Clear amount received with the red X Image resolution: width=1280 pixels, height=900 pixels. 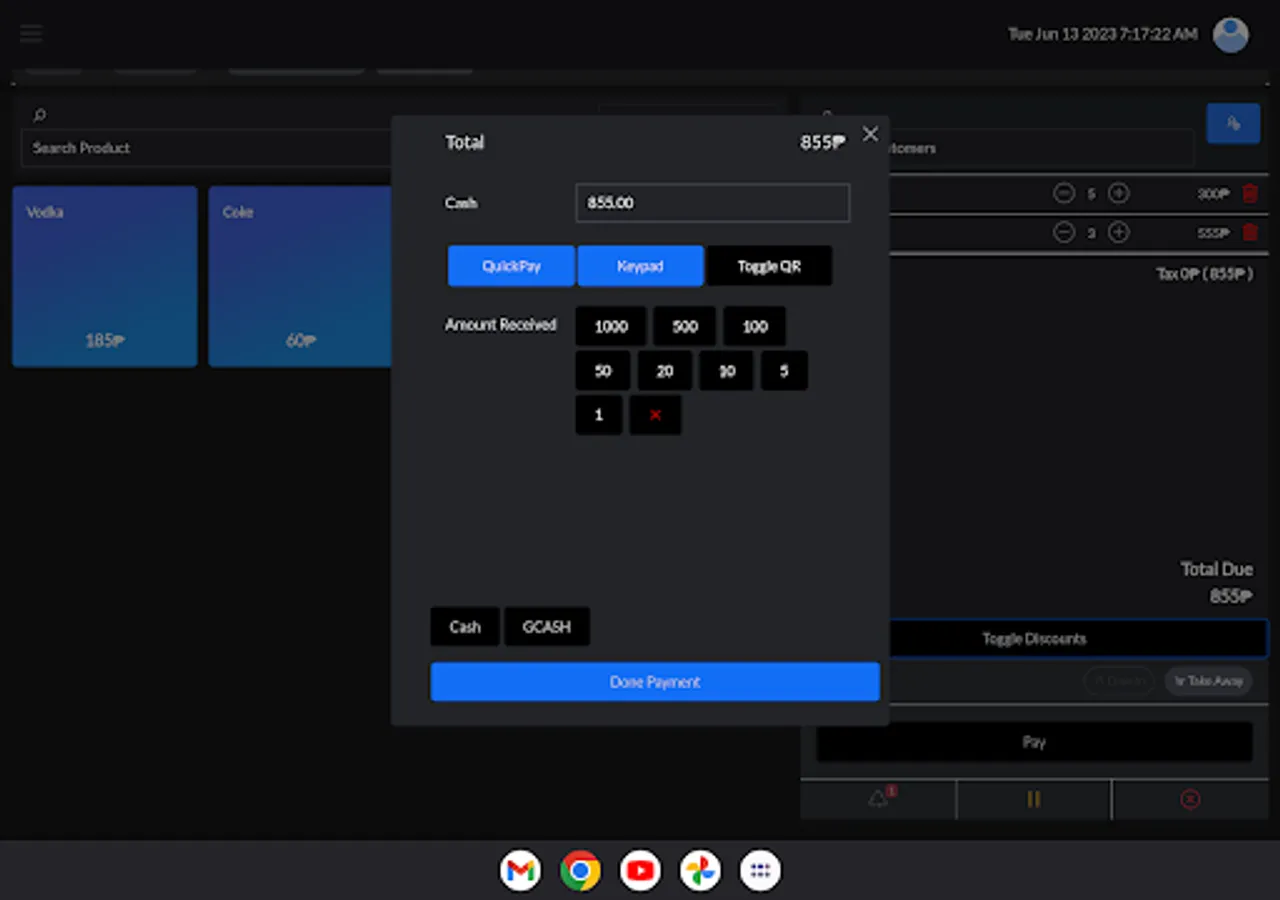point(655,415)
